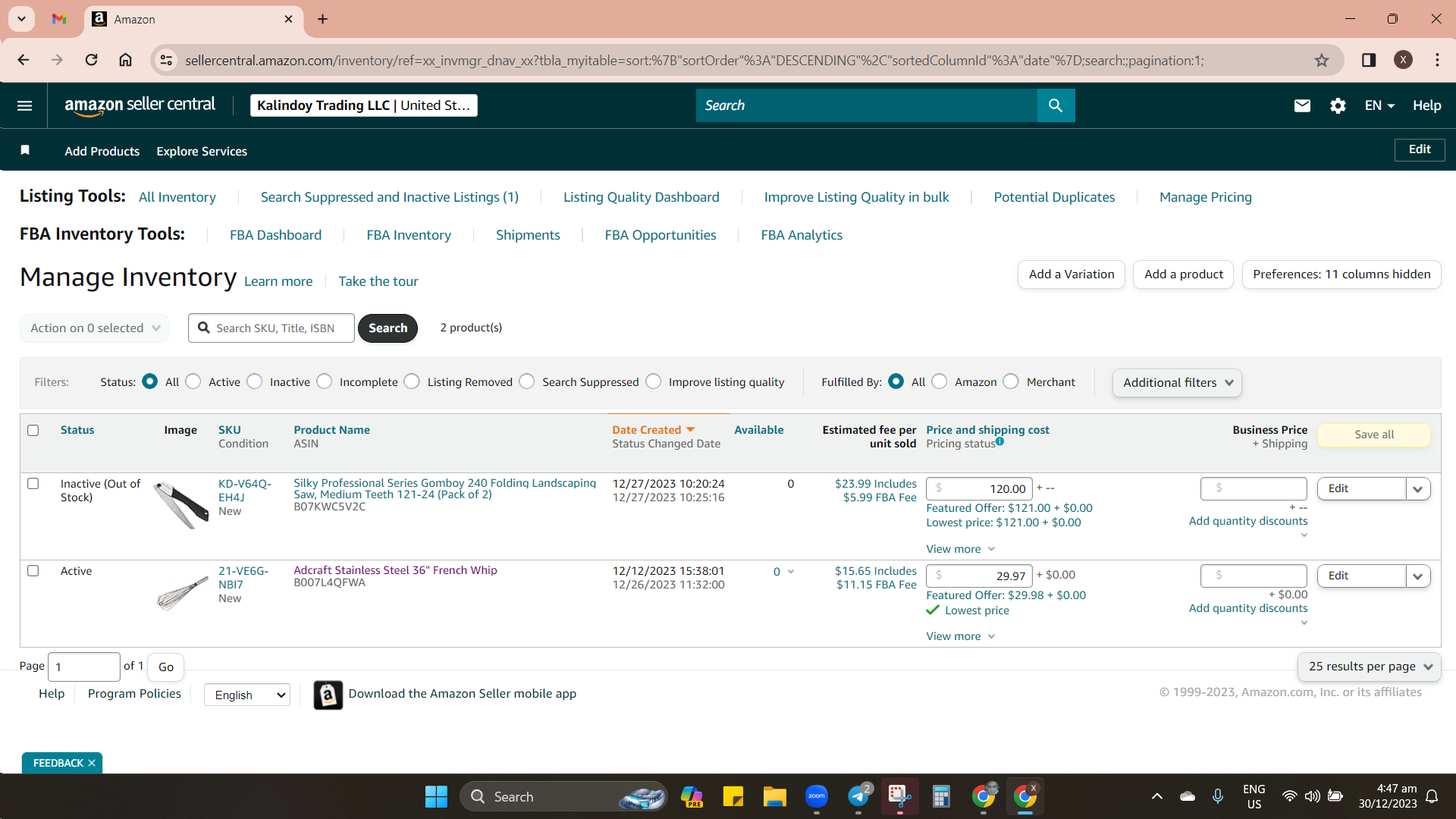Open Zoom from the taskbar
This screenshot has width=1456, height=819.
click(817, 796)
